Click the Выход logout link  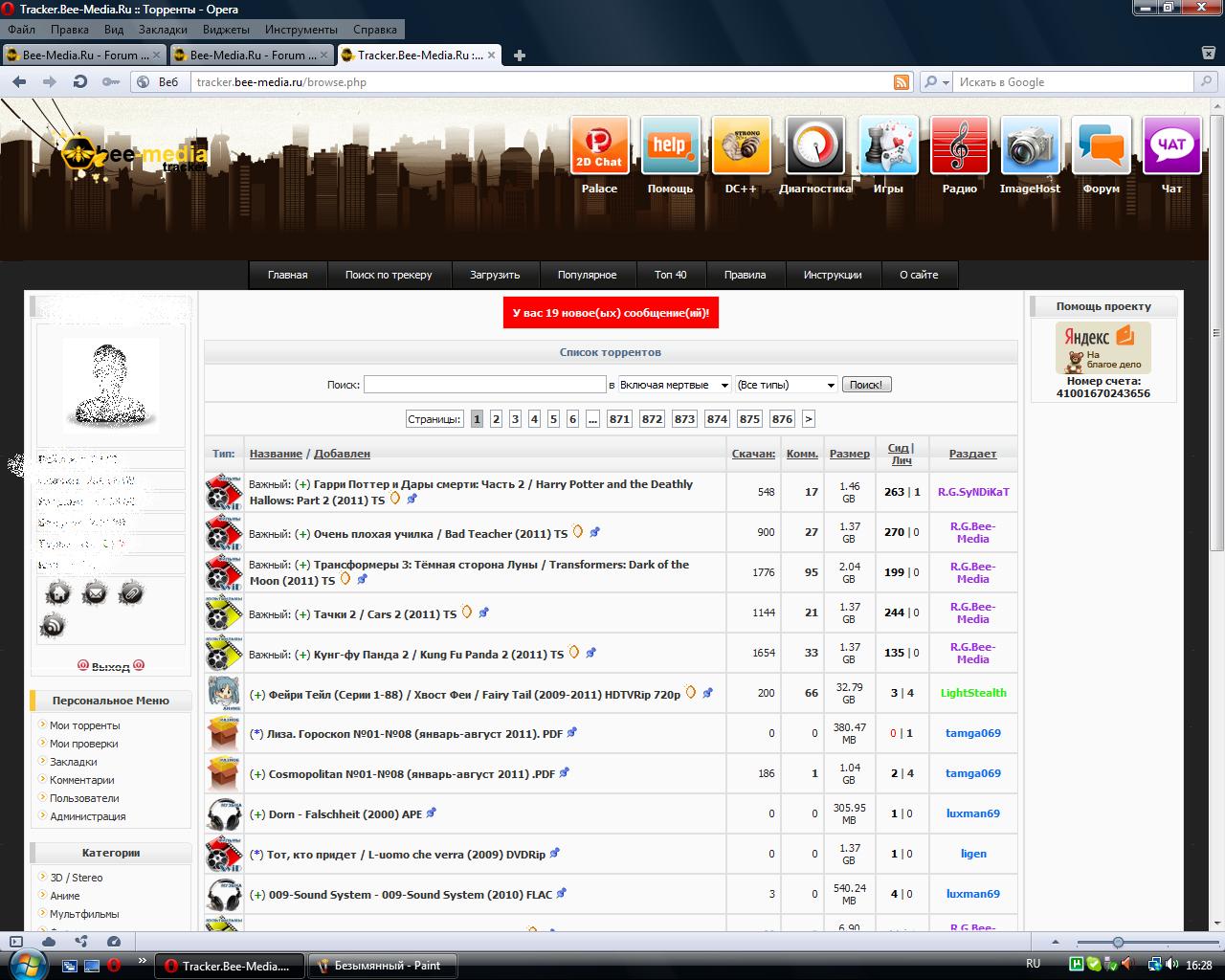111,666
